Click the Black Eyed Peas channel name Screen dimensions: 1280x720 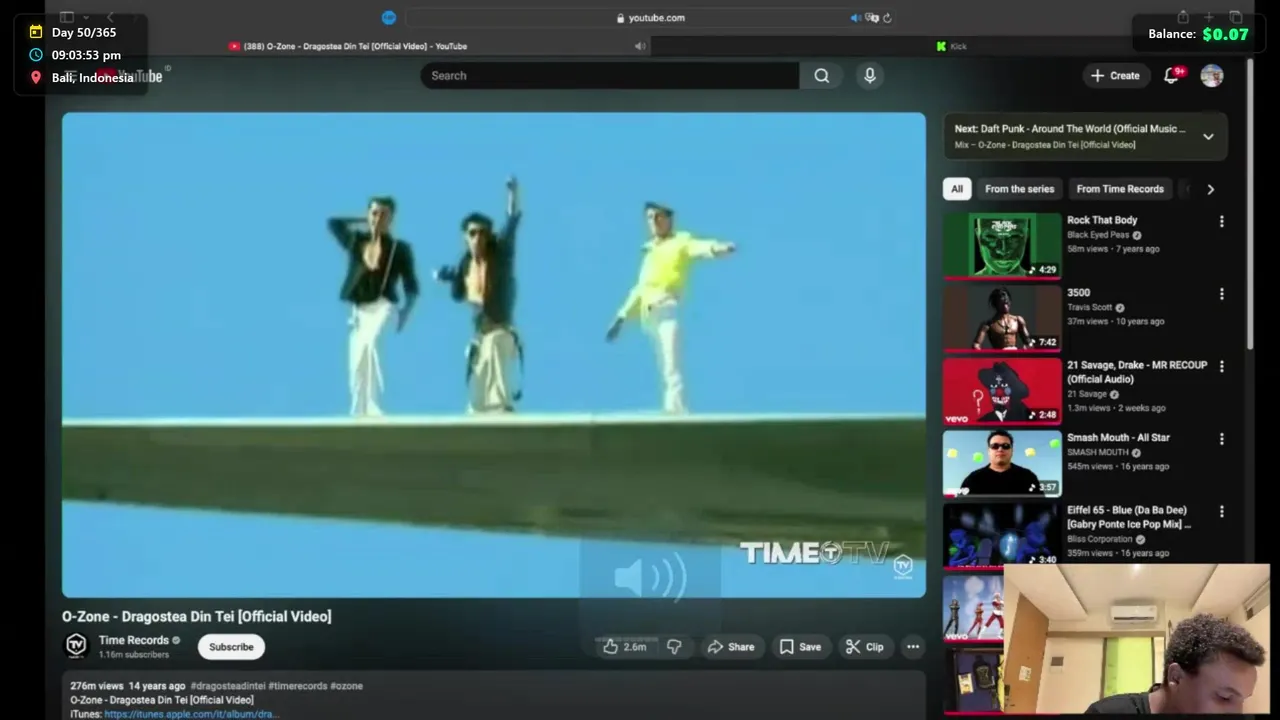[1100, 235]
